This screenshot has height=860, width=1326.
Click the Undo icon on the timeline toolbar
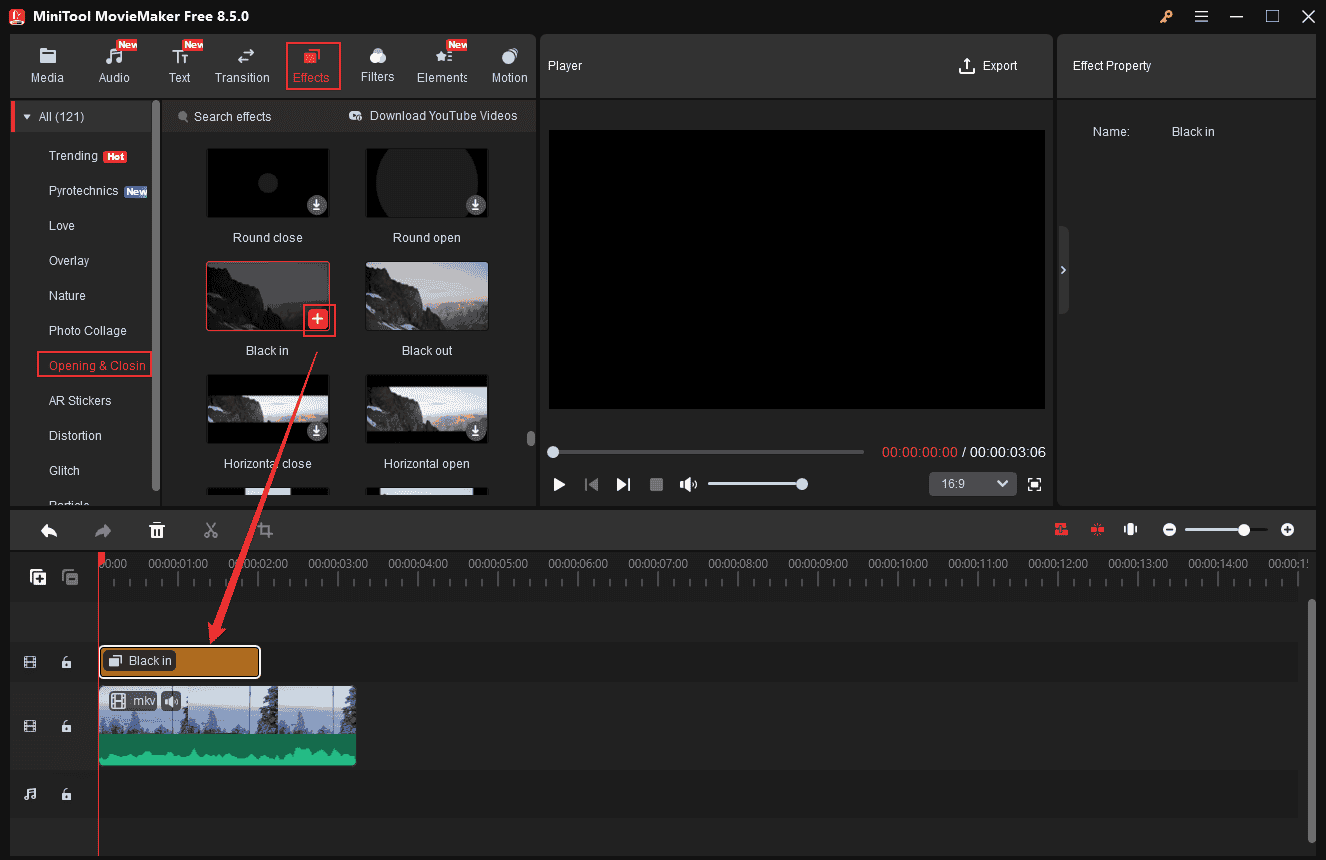click(48, 530)
